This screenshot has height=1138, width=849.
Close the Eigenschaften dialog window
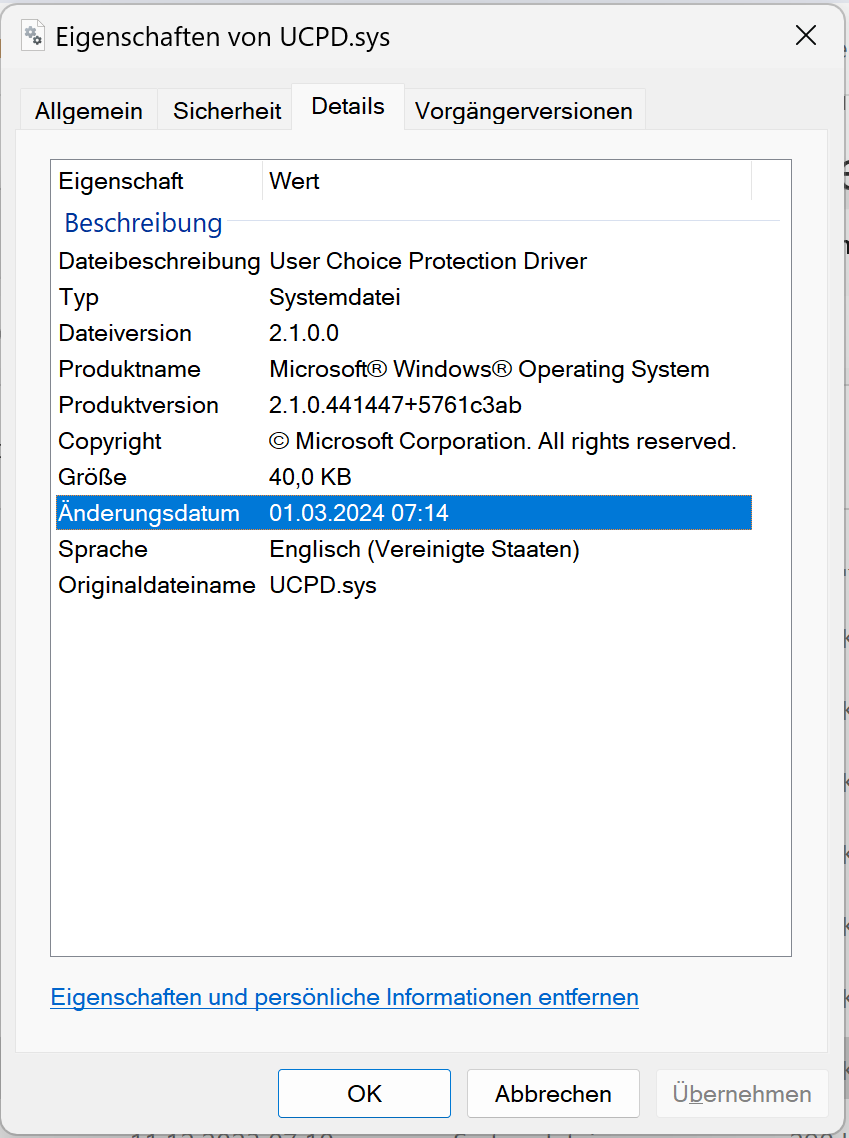pos(806,37)
